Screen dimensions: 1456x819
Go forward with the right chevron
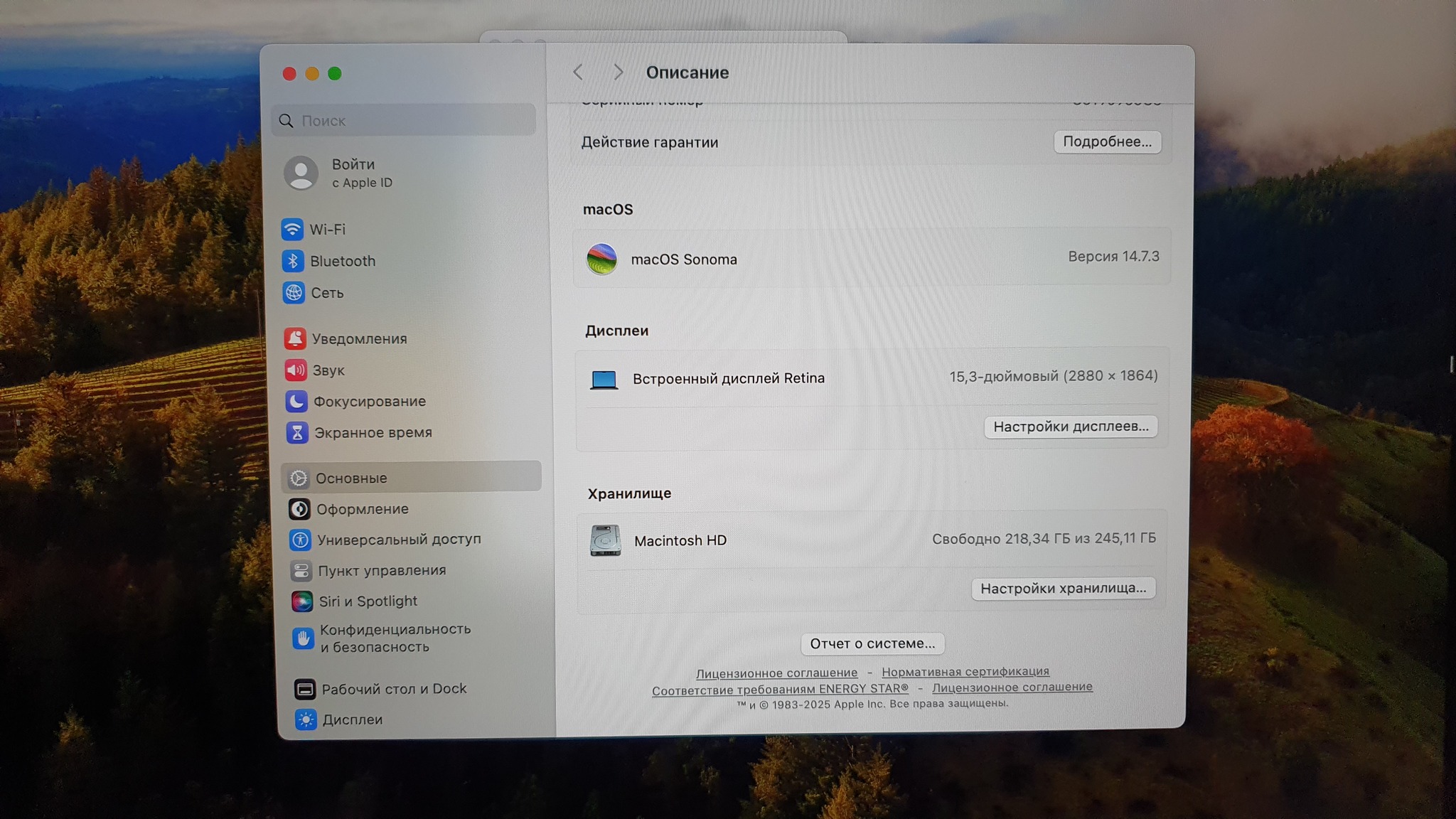tap(618, 72)
